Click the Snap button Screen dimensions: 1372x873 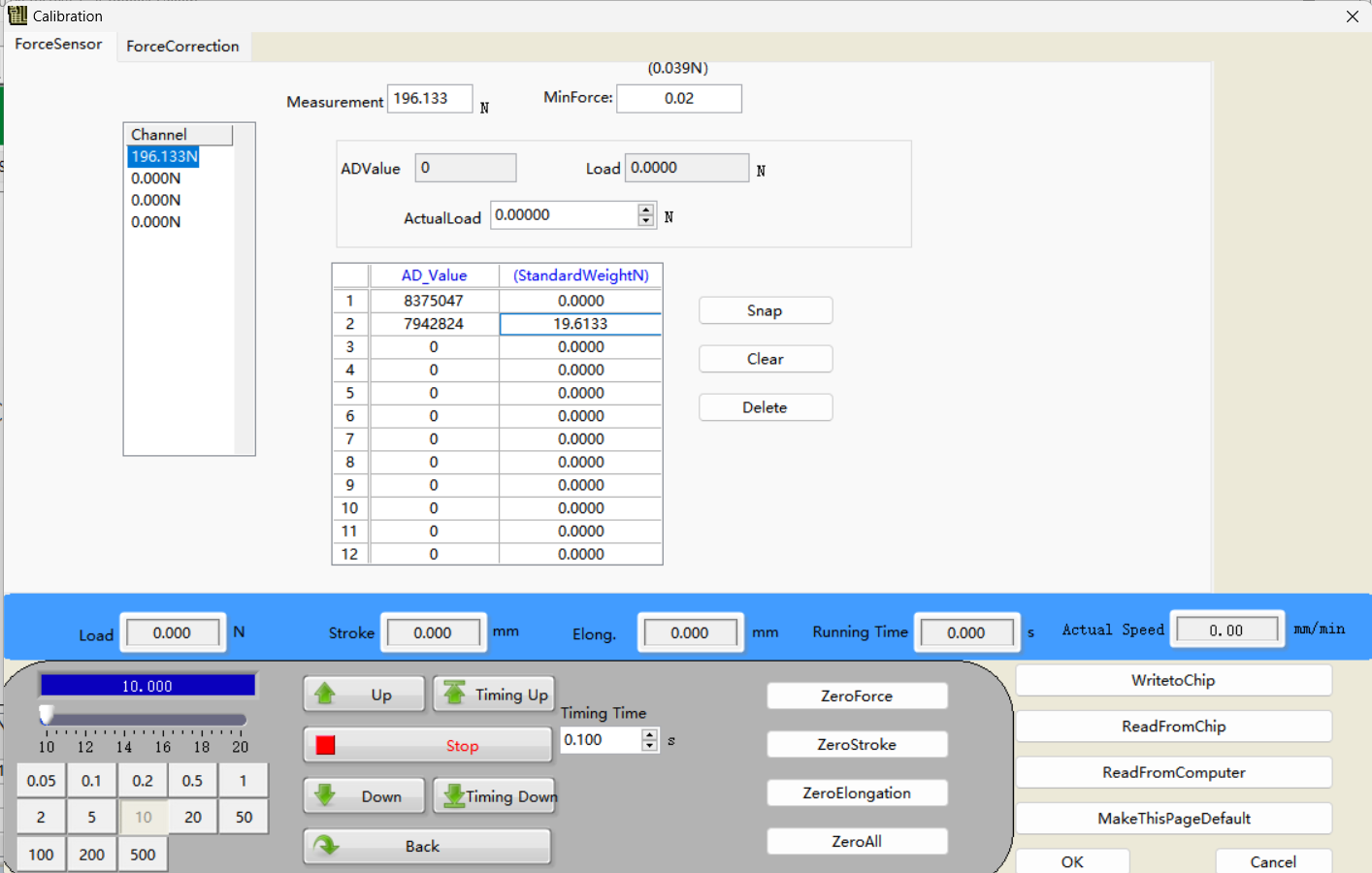click(765, 310)
